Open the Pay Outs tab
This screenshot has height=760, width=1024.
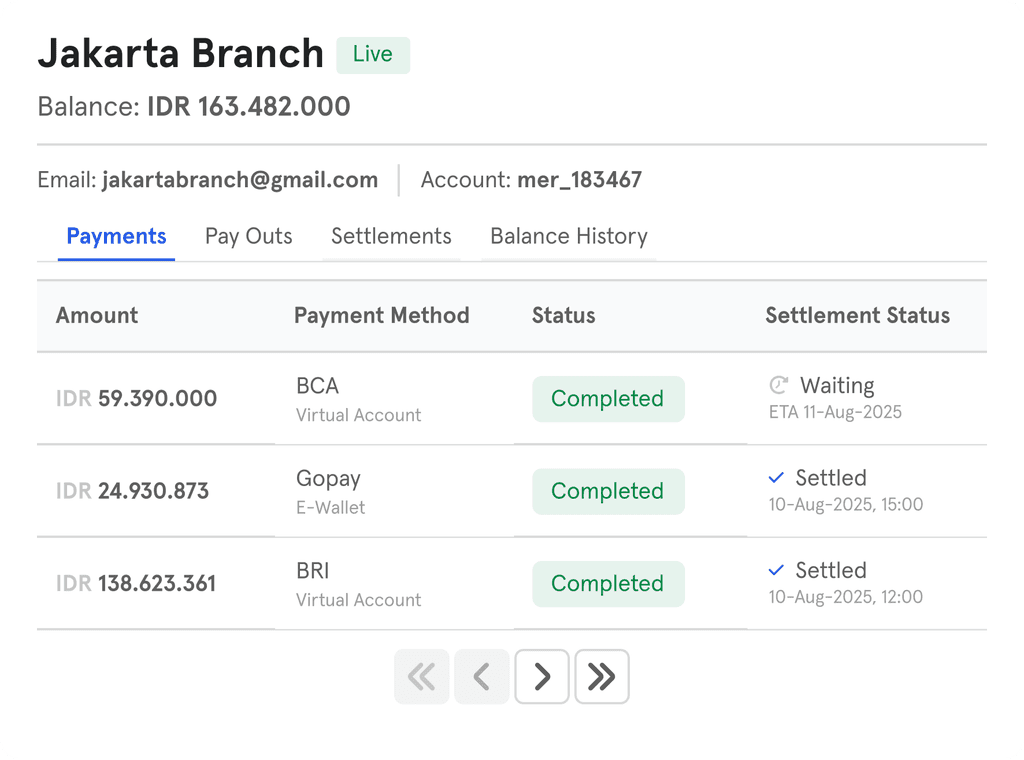tap(248, 236)
